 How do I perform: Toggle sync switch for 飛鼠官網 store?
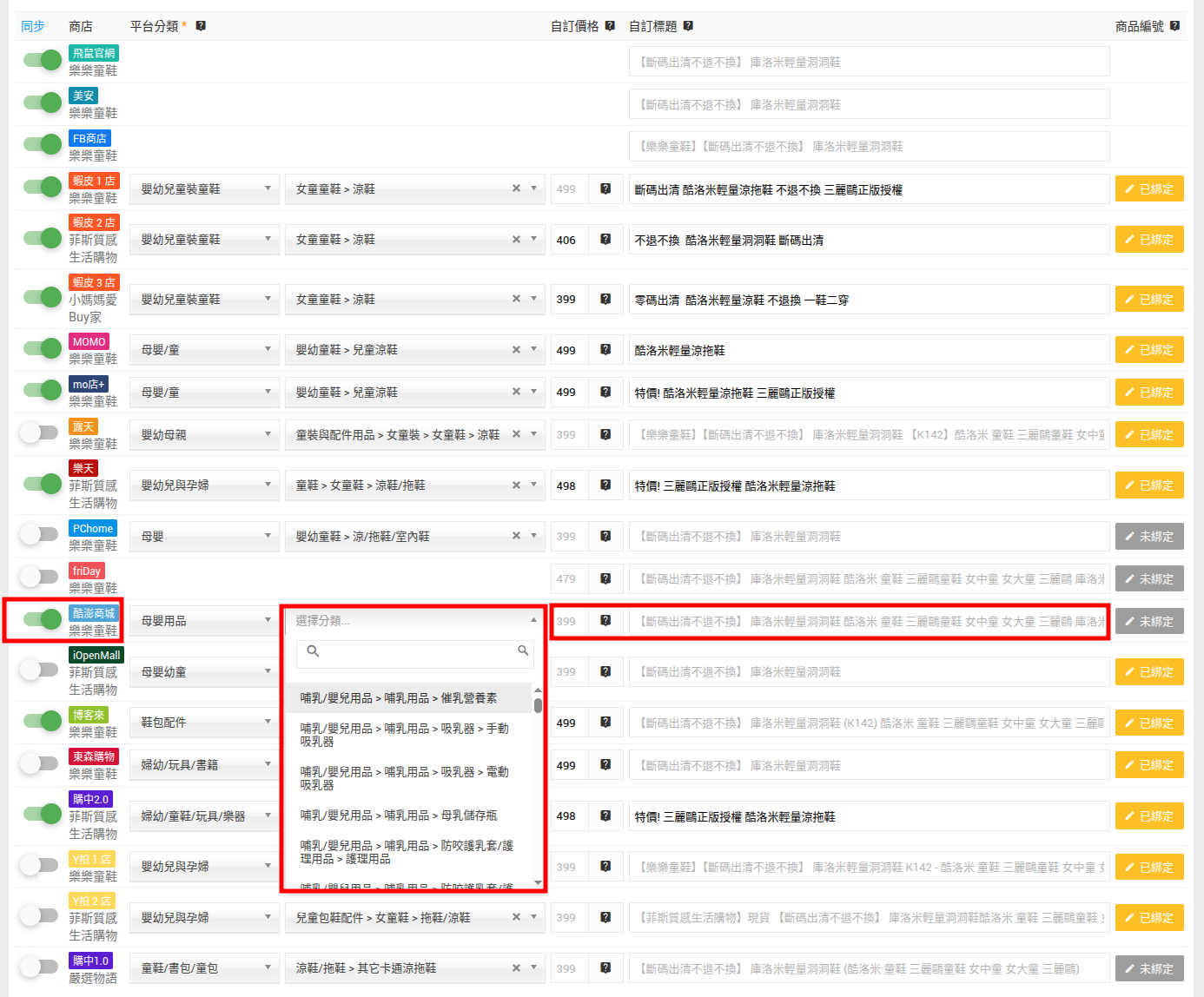42,60
